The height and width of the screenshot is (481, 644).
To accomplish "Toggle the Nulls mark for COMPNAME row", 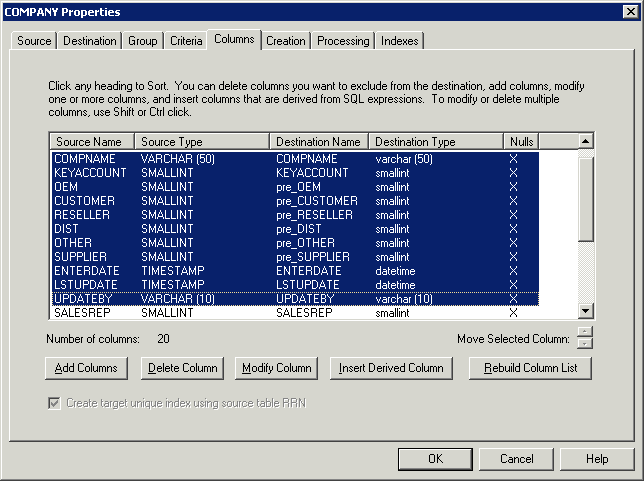I will (514, 159).
